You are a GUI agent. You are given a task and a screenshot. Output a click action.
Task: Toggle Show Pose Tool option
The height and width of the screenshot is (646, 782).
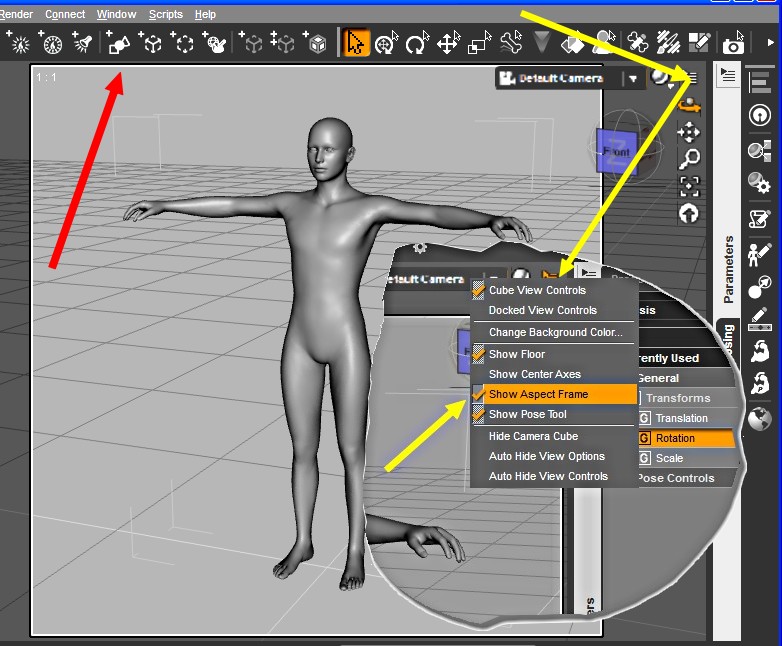coord(554,414)
